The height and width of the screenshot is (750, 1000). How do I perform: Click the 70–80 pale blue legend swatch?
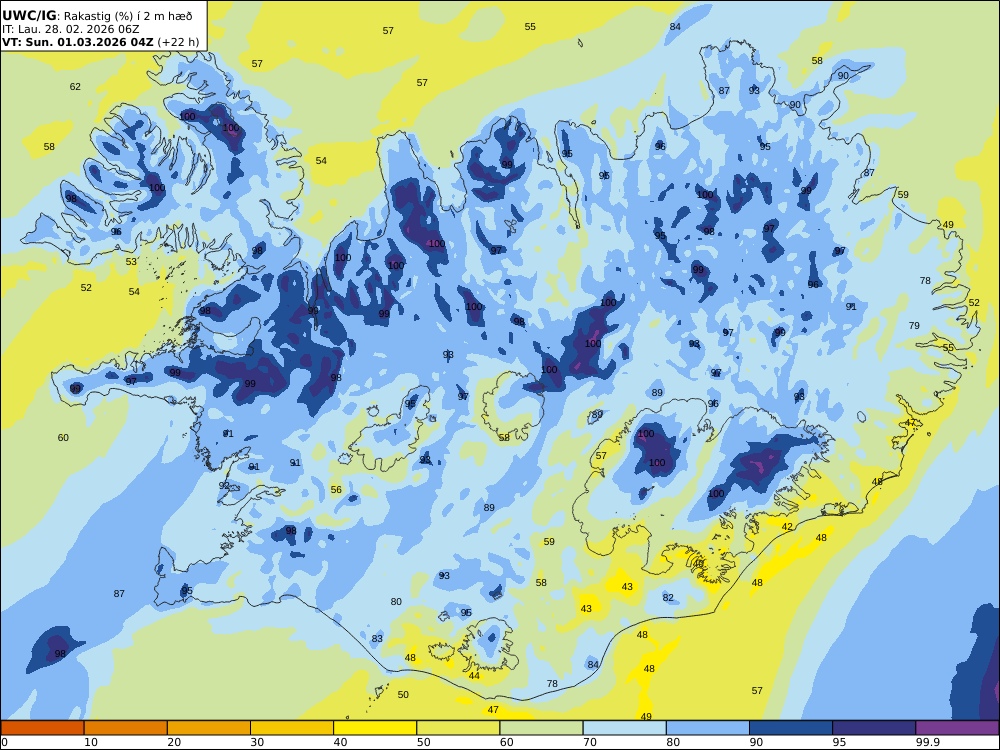pos(624,728)
